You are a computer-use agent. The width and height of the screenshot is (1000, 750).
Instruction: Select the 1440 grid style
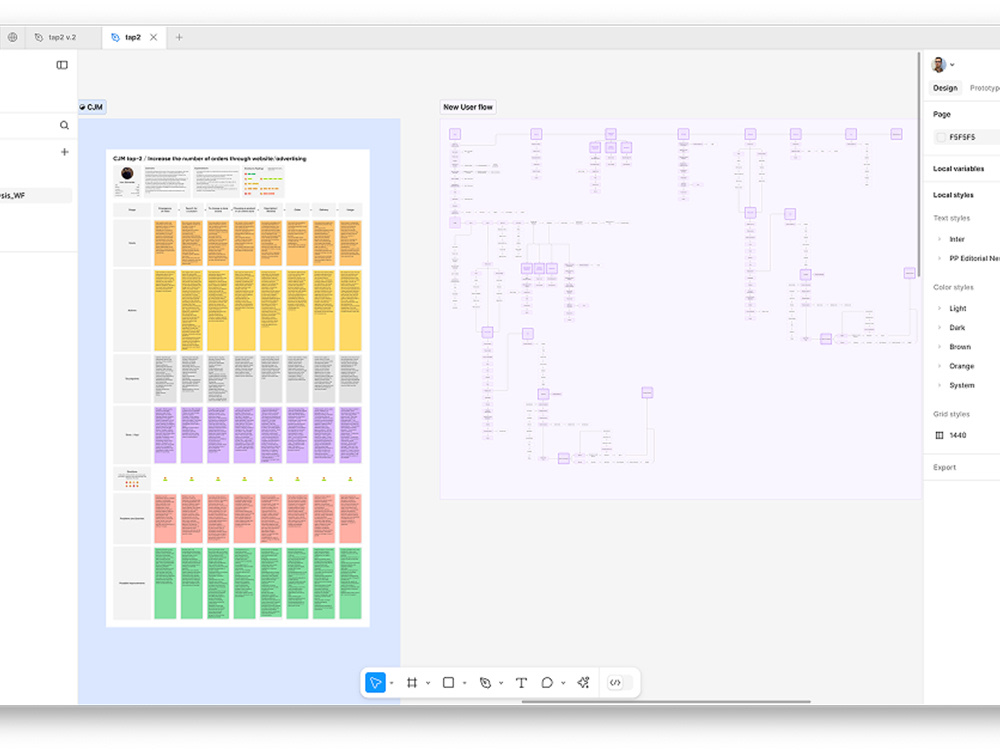pos(958,436)
